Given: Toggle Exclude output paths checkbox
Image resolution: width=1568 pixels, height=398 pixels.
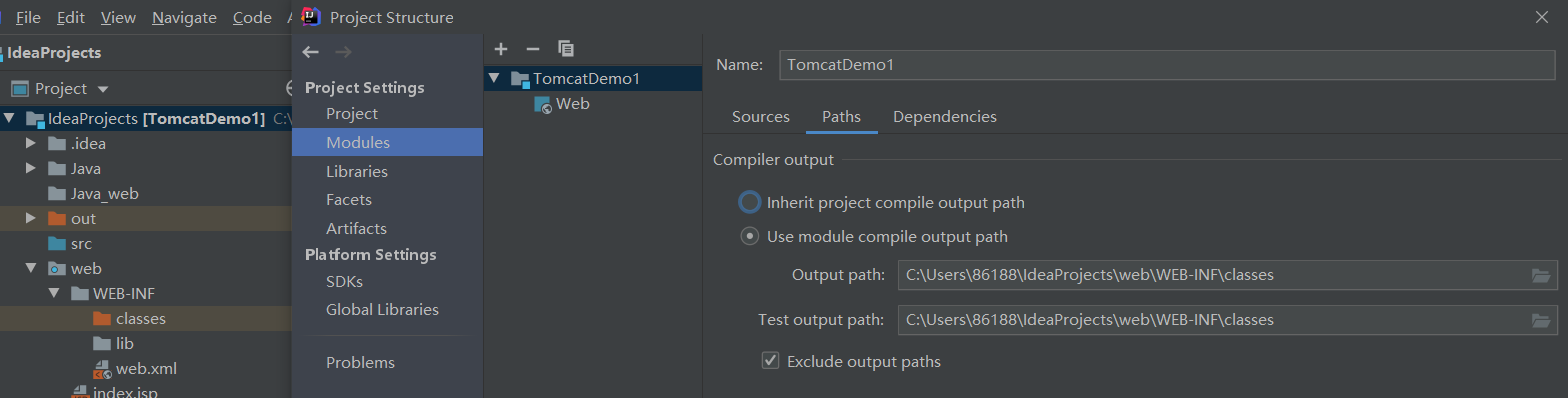Looking at the screenshot, I should click(x=770, y=361).
